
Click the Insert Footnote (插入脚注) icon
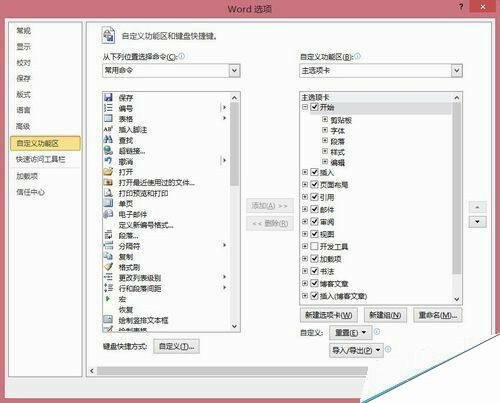(108, 129)
